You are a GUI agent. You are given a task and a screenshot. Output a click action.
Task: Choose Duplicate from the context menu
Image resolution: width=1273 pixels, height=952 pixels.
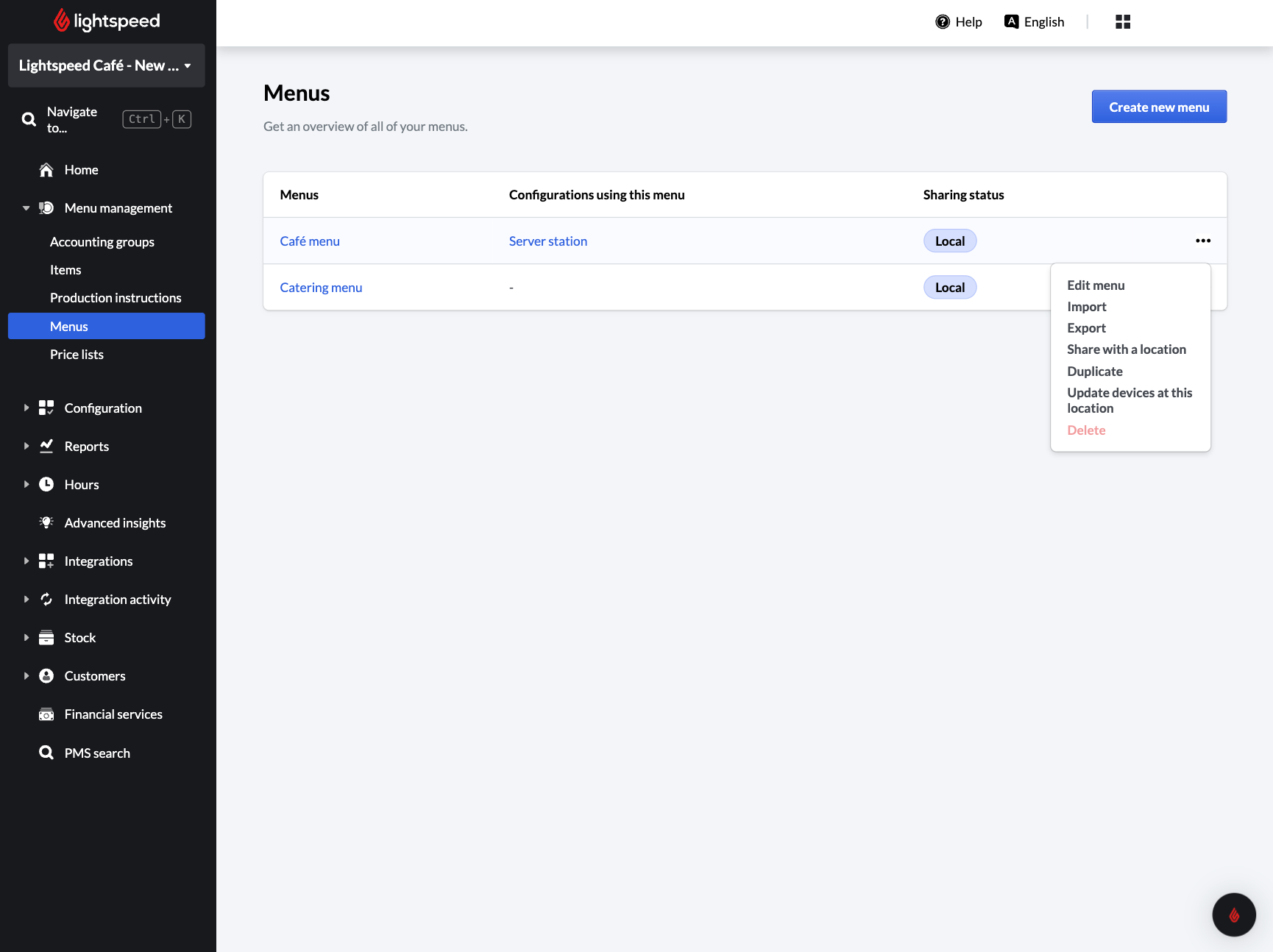point(1094,372)
